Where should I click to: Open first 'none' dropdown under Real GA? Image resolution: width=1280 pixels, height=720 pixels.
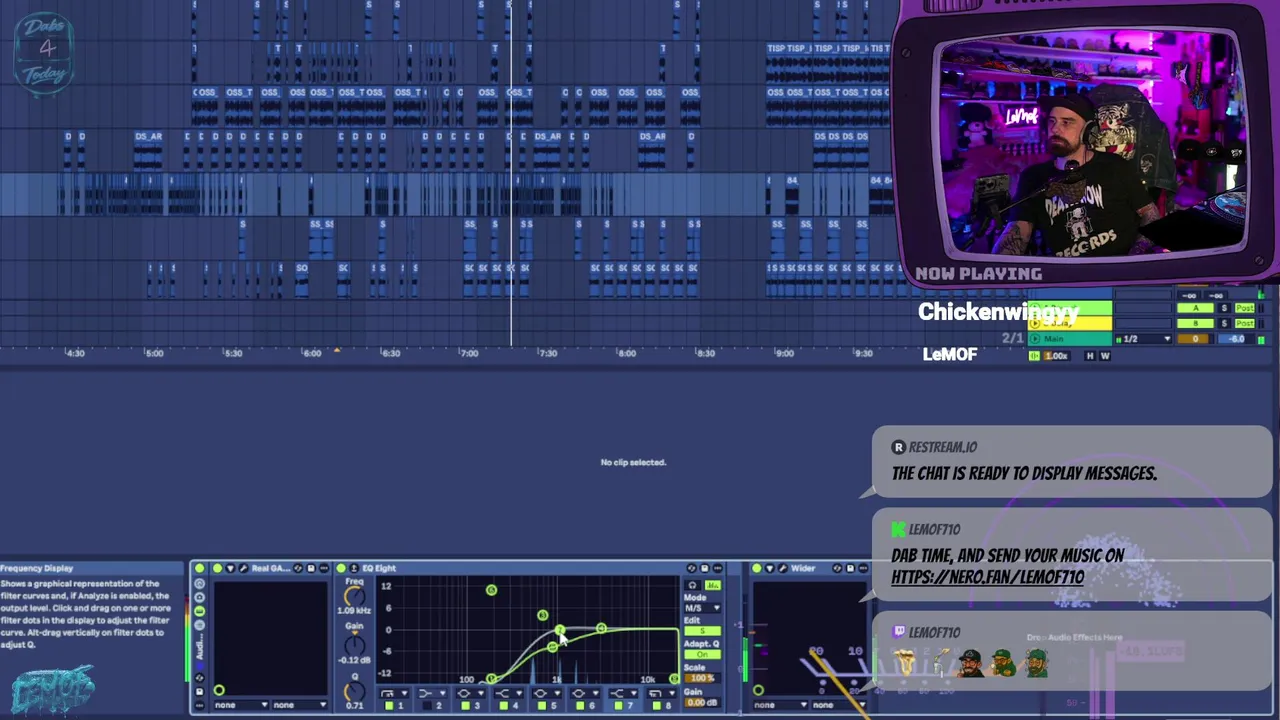241,705
